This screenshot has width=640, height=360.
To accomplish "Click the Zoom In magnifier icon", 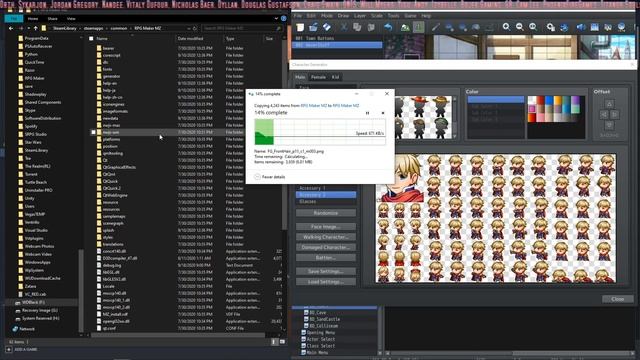I will point(506,27).
